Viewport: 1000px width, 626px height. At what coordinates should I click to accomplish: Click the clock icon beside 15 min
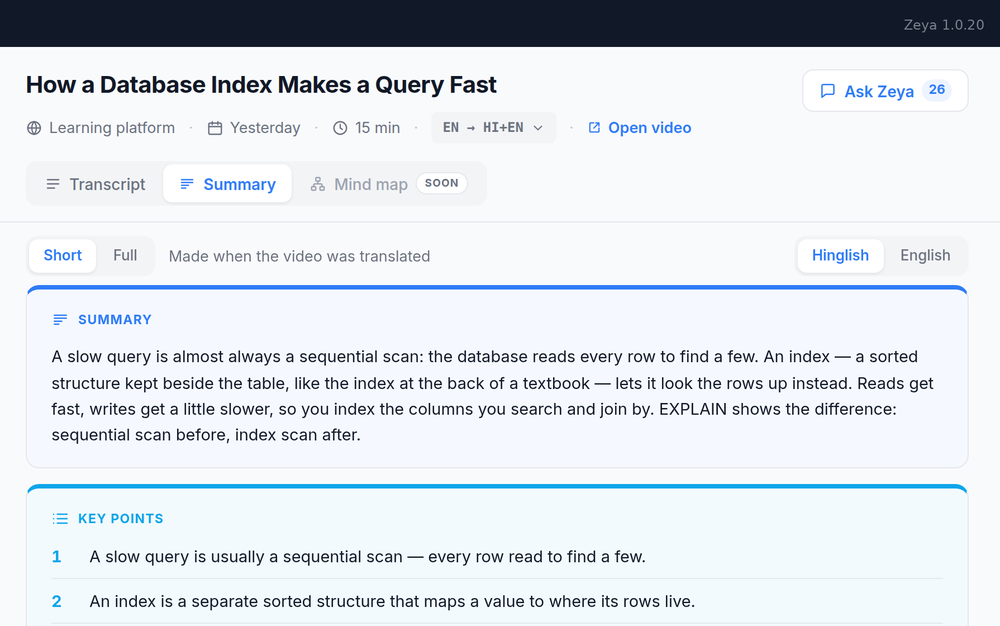click(340, 128)
